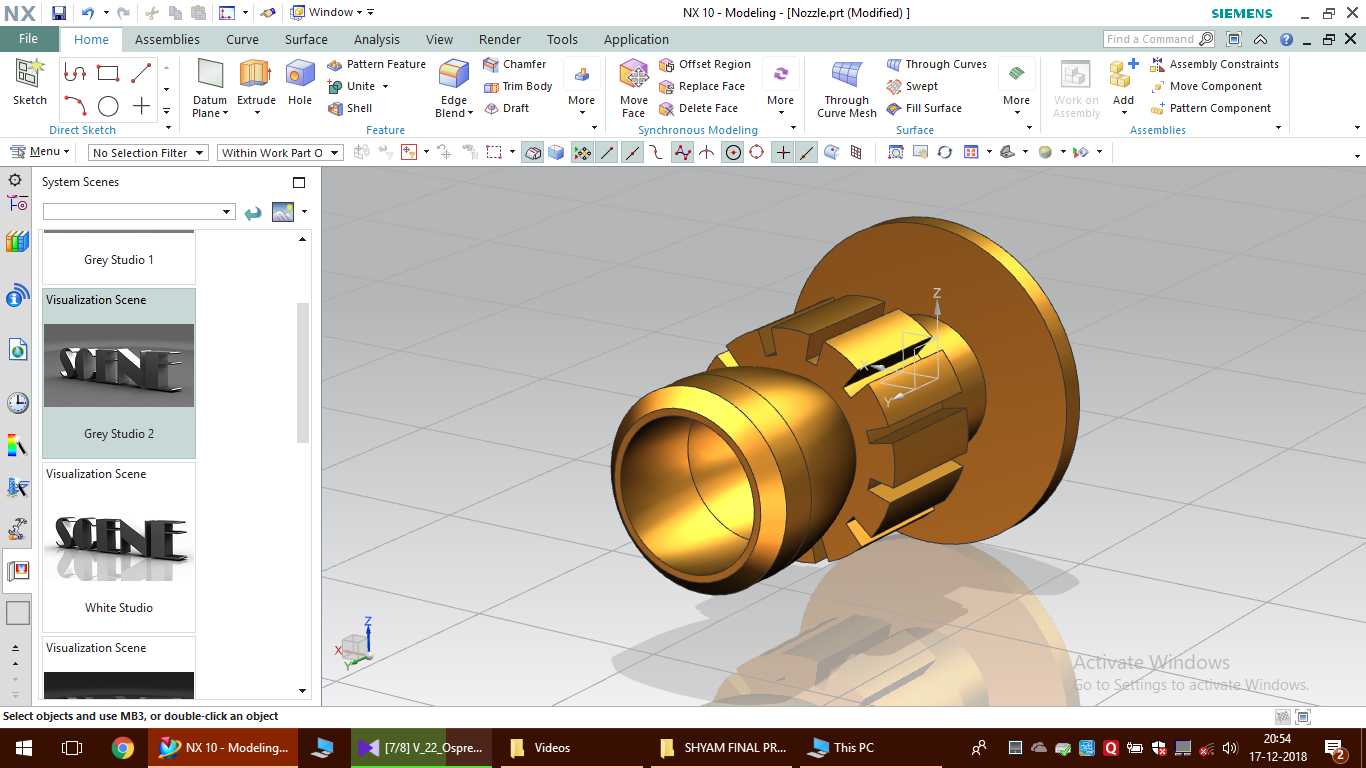1366x768 pixels.
Task: Toggle the Mid Point snap option
Action: tap(632, 152)
